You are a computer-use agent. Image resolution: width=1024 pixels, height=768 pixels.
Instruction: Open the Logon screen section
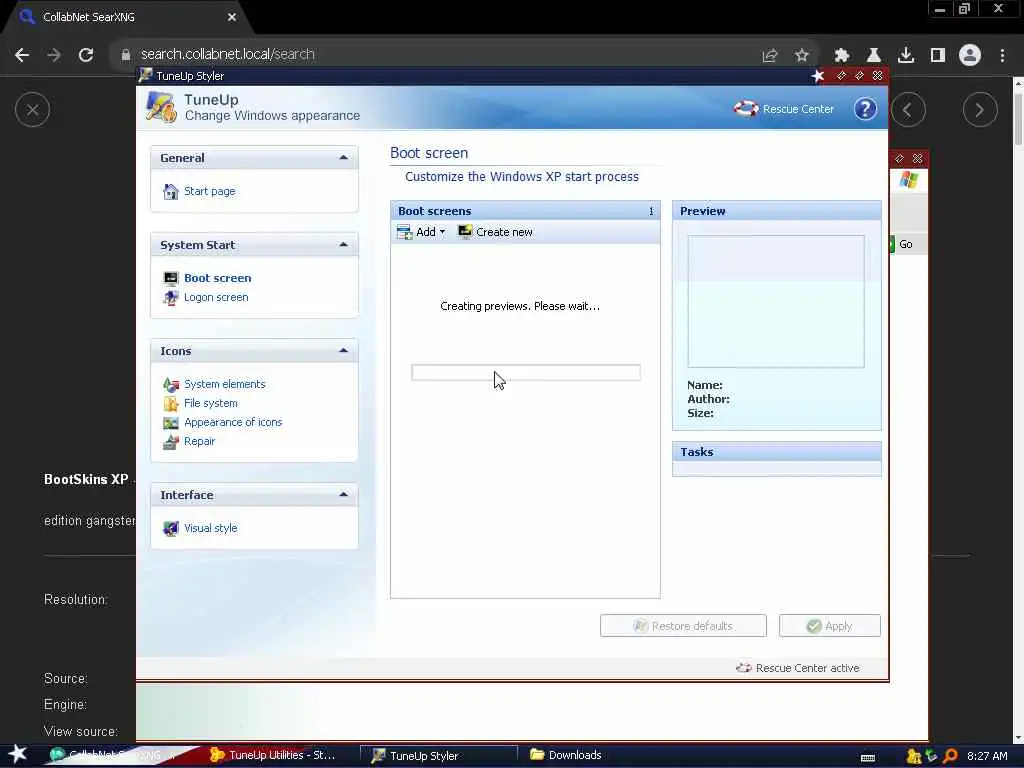click(216, 297)
